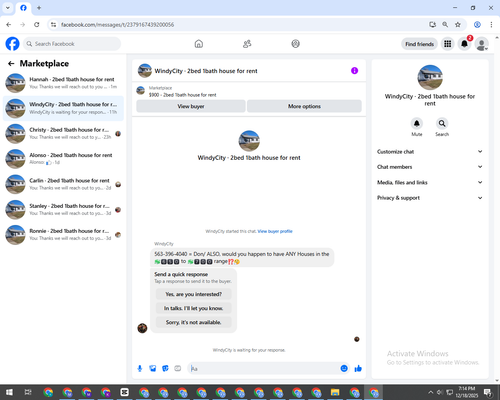500x400 pixels.
Task: Click the browser back arrow
Action: [x=9, y=25]
